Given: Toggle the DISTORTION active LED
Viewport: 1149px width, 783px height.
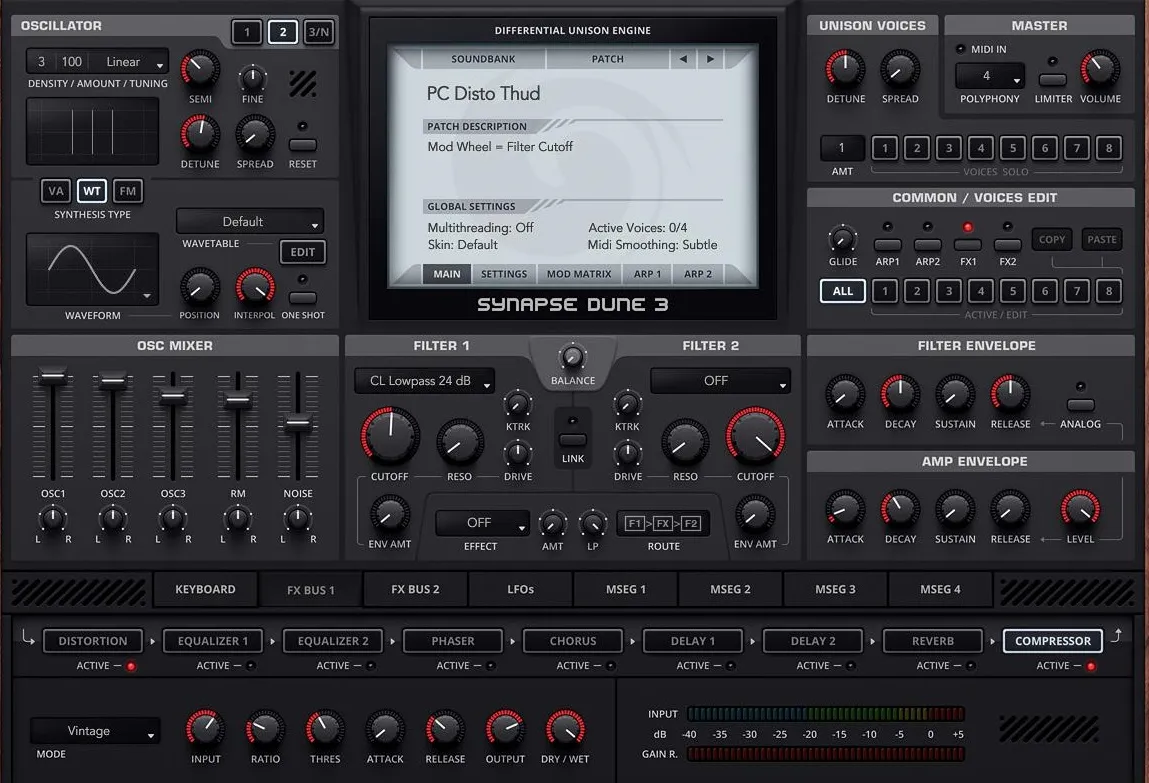Looking at the screenshot, I should tap(131, 666).
